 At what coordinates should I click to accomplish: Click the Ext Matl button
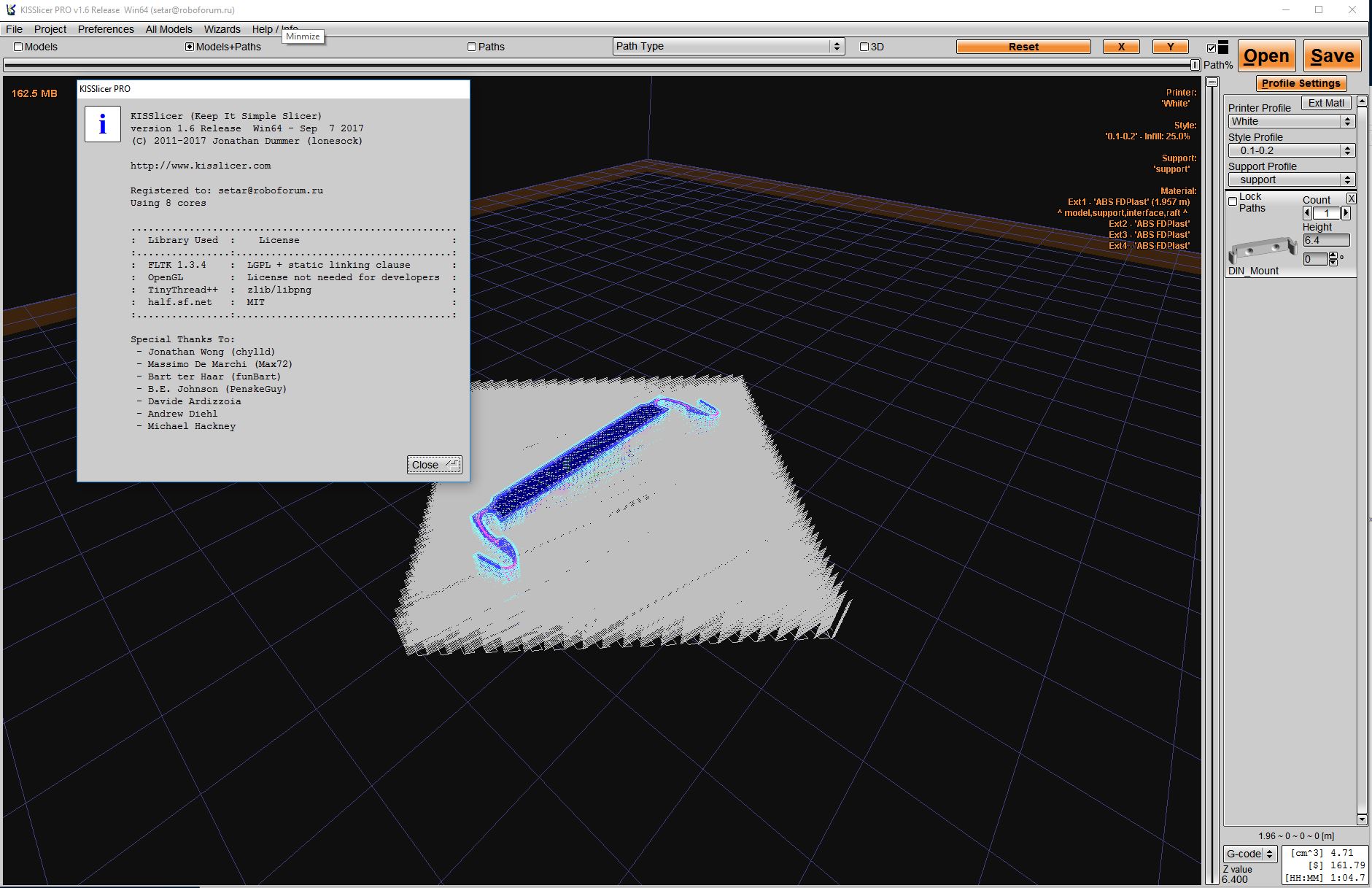(x=1326, y=103)
